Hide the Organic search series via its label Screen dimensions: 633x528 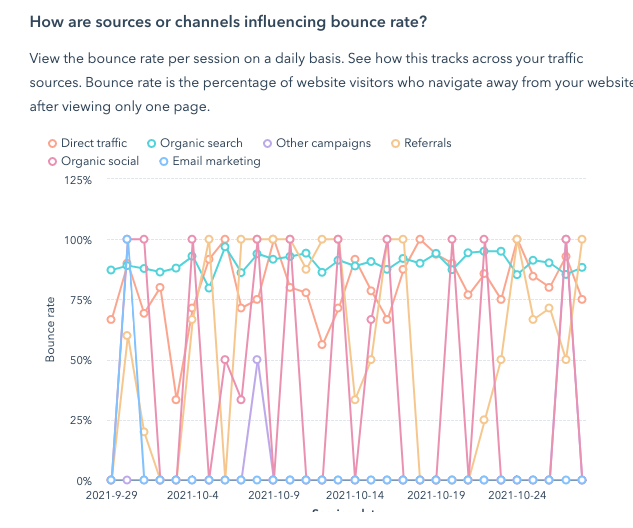point(200,143)
